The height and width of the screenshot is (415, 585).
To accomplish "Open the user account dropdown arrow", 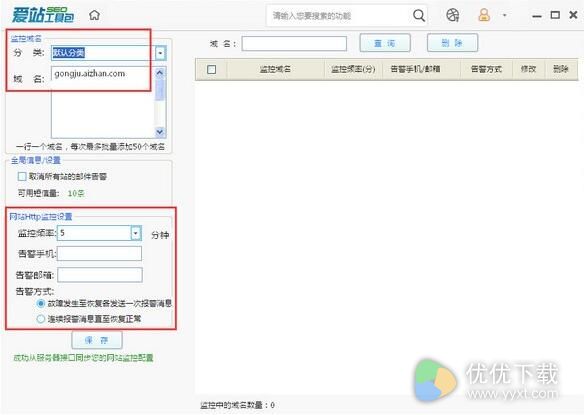I will (x=504, y=15).
